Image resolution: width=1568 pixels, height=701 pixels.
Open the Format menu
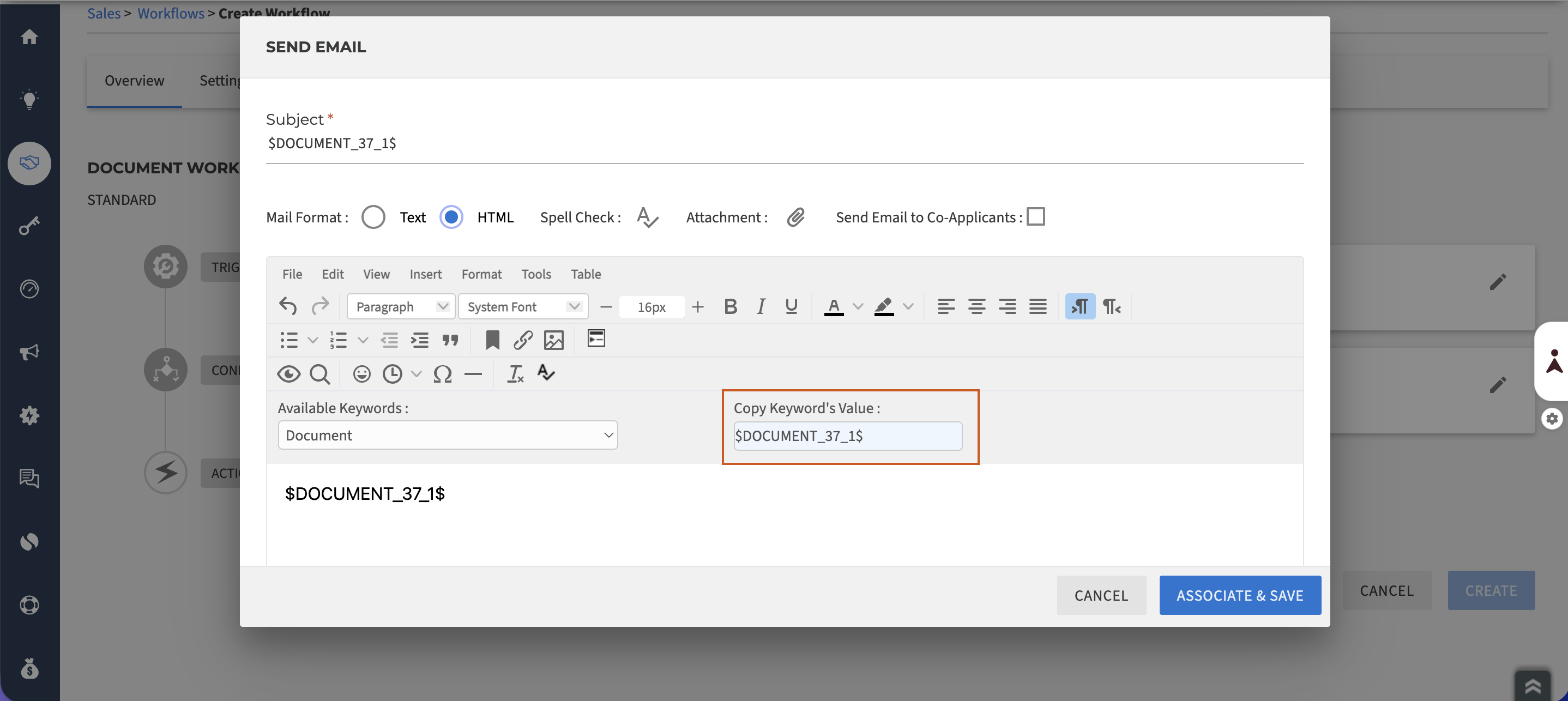481,274
